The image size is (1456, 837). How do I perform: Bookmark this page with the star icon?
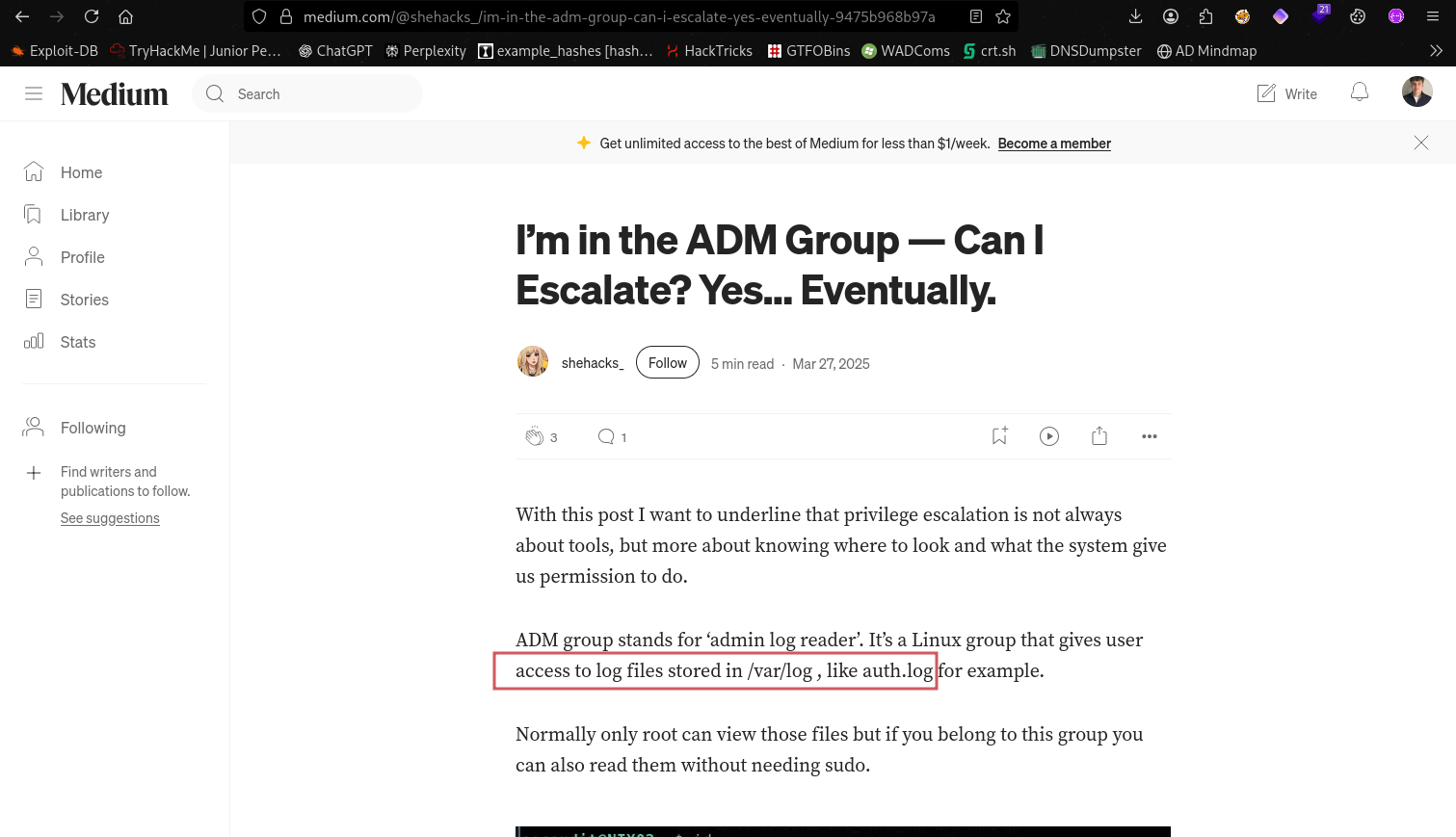point(1003,16)
